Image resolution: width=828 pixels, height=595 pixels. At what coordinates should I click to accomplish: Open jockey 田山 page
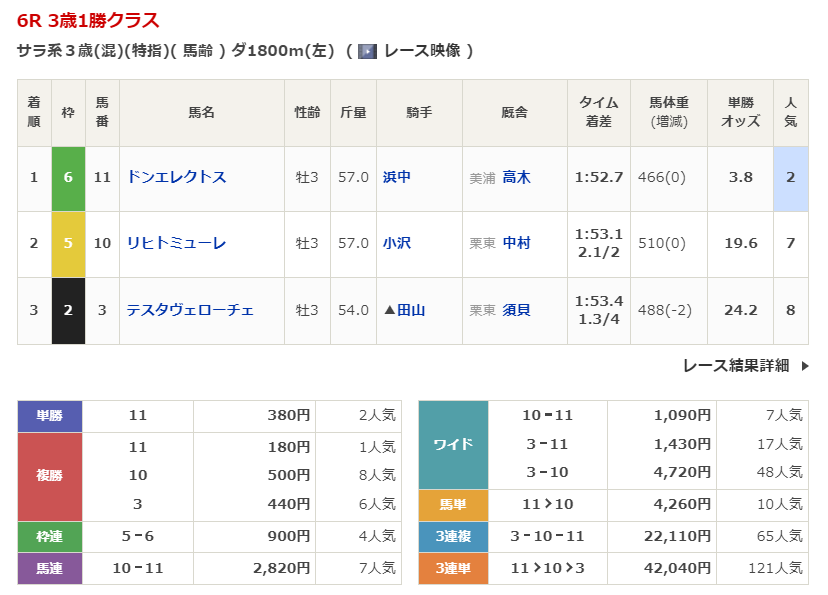pyautogui.click(x=411, y=310)
